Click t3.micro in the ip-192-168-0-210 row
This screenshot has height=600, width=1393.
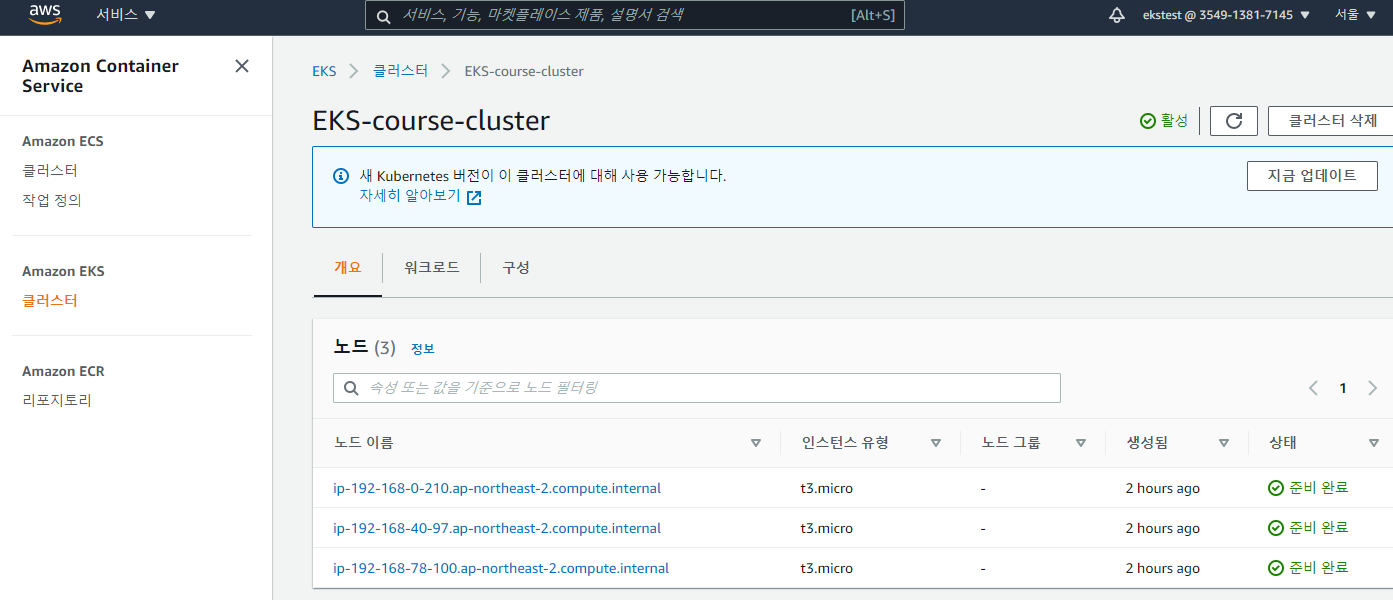click(826, 488)
